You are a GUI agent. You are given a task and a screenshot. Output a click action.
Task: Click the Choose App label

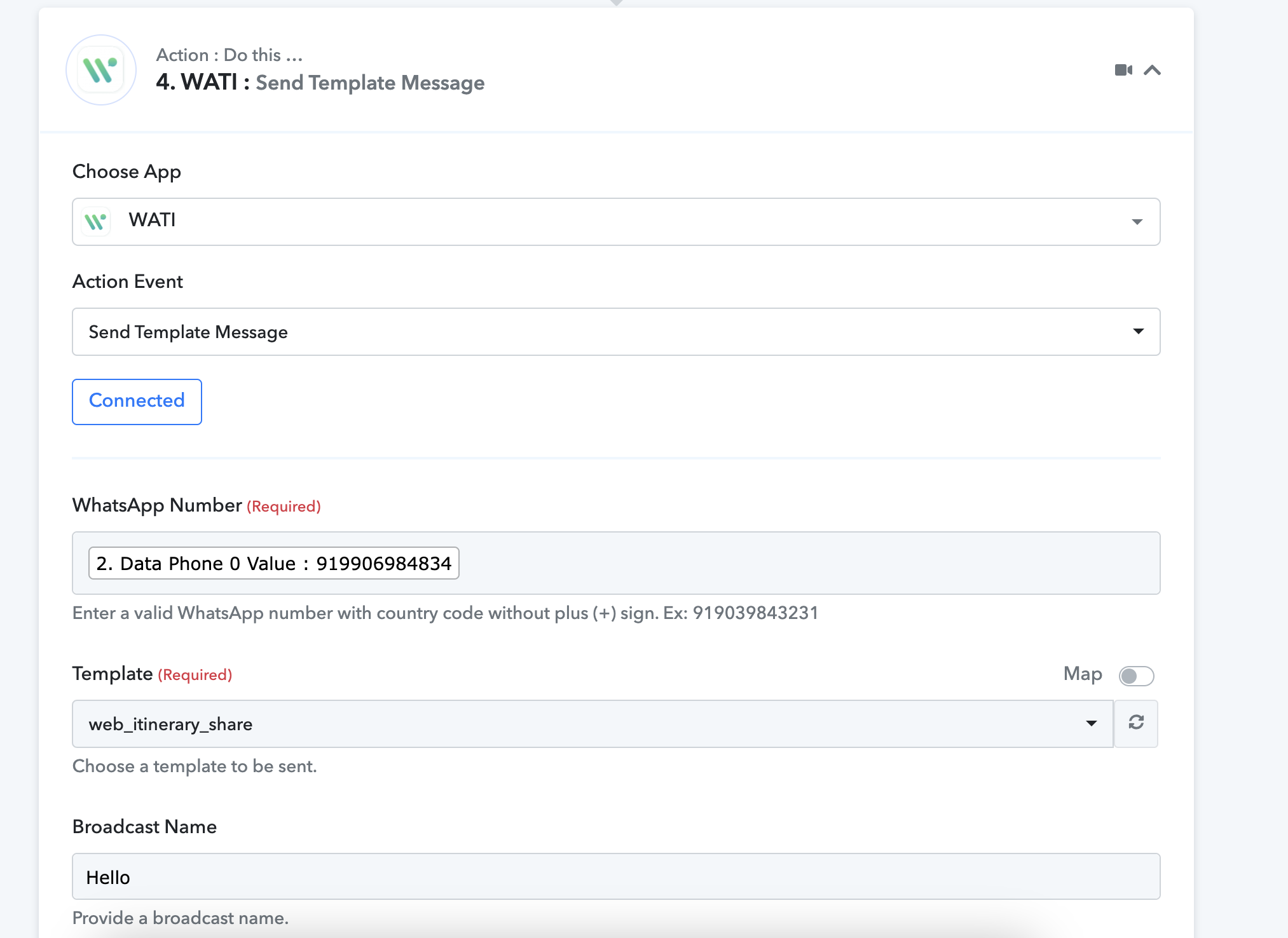127,172
